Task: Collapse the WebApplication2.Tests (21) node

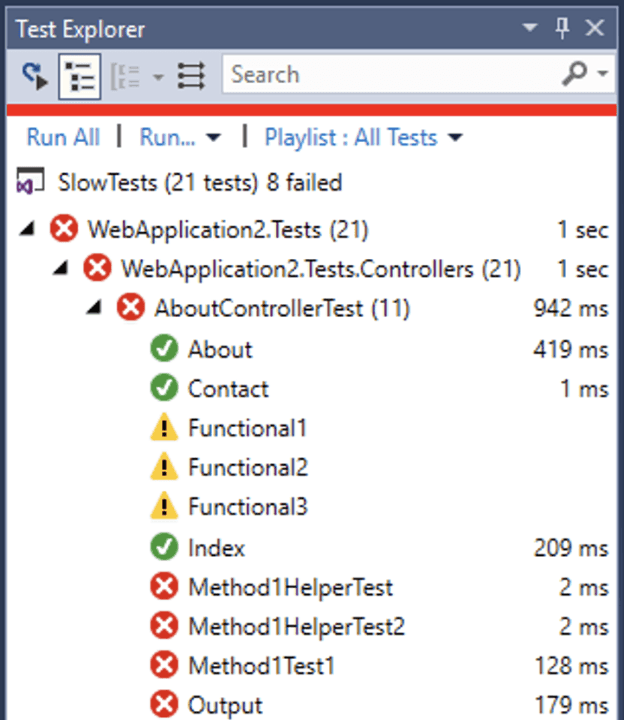Action: point(27,229)
